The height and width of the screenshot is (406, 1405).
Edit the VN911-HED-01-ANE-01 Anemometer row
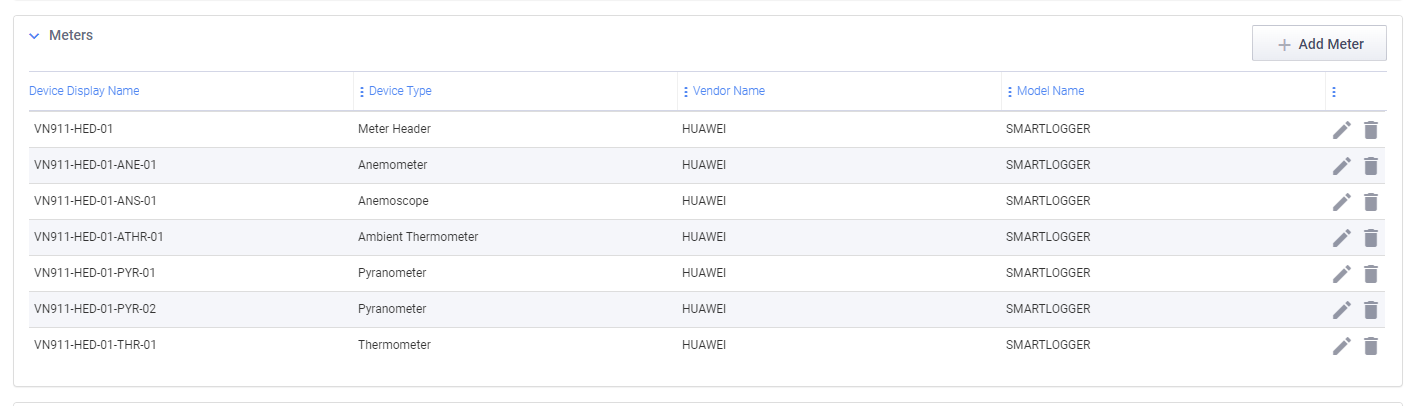(1341, 166)
